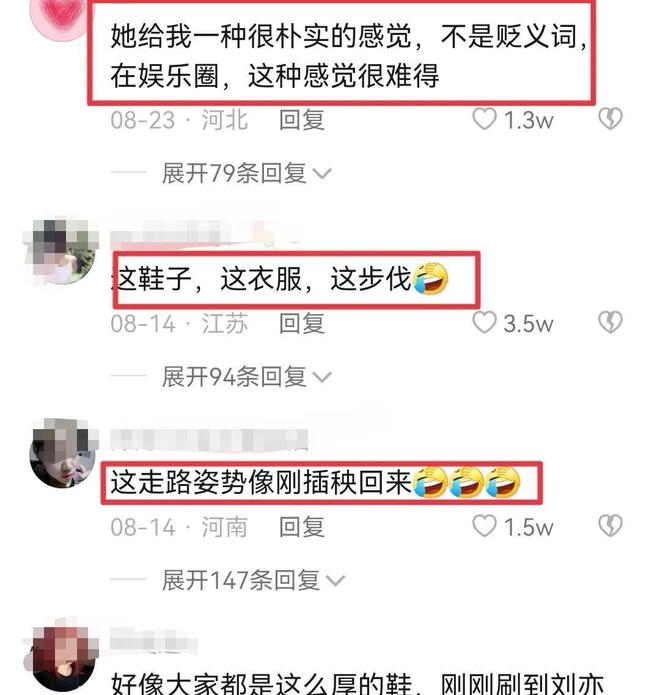This screenshot has width=660, height=695.
Task: Tap blurred username above 这走路姿势 comment
Action: point(209,440)
